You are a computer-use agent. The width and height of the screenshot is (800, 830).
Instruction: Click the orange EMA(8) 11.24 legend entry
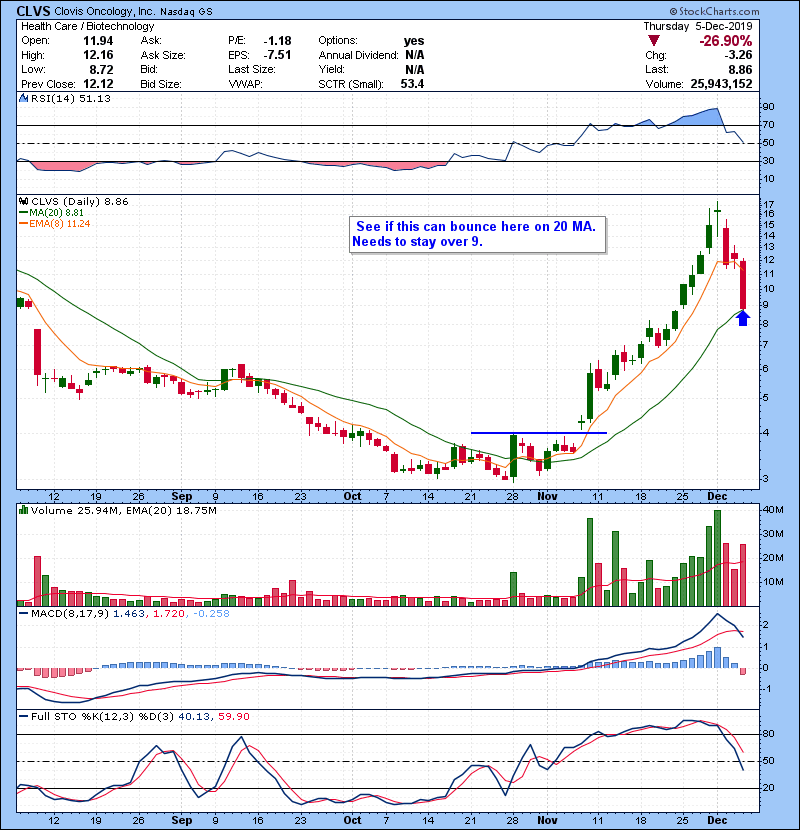(55, 223)
